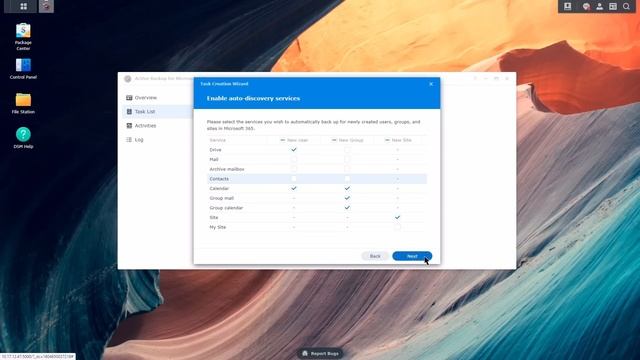Open the user account Options icon
Viewport: 640px width, 360px height.
599,6
